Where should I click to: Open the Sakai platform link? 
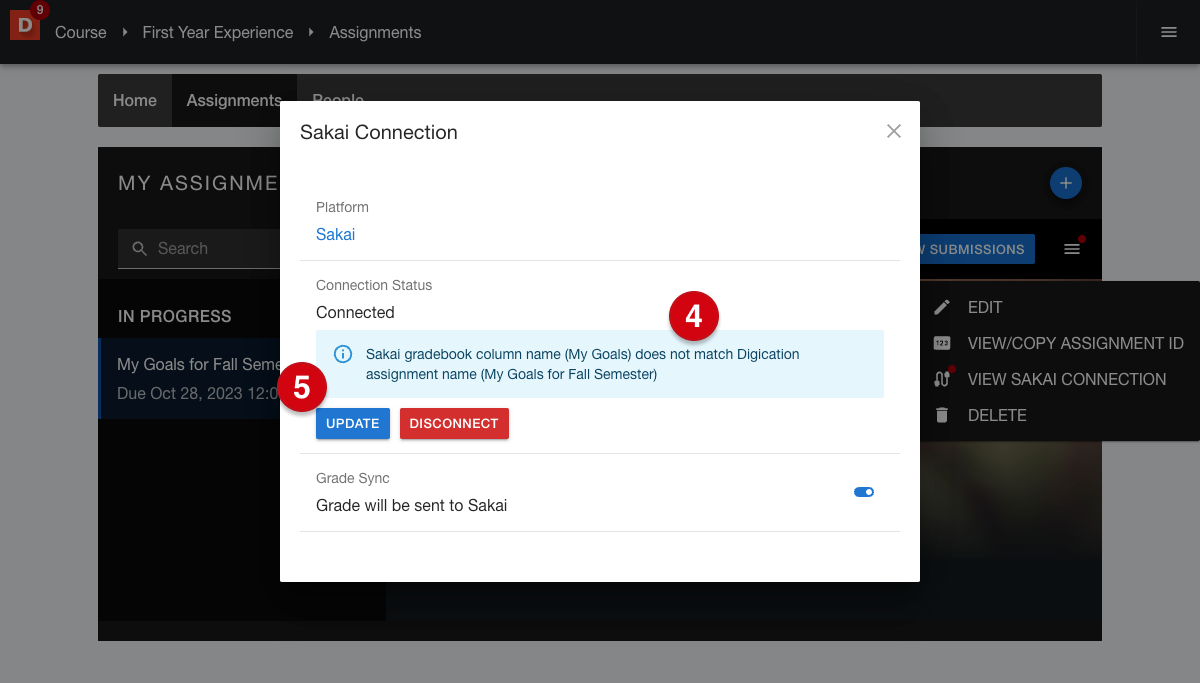(x=336, y=234)
